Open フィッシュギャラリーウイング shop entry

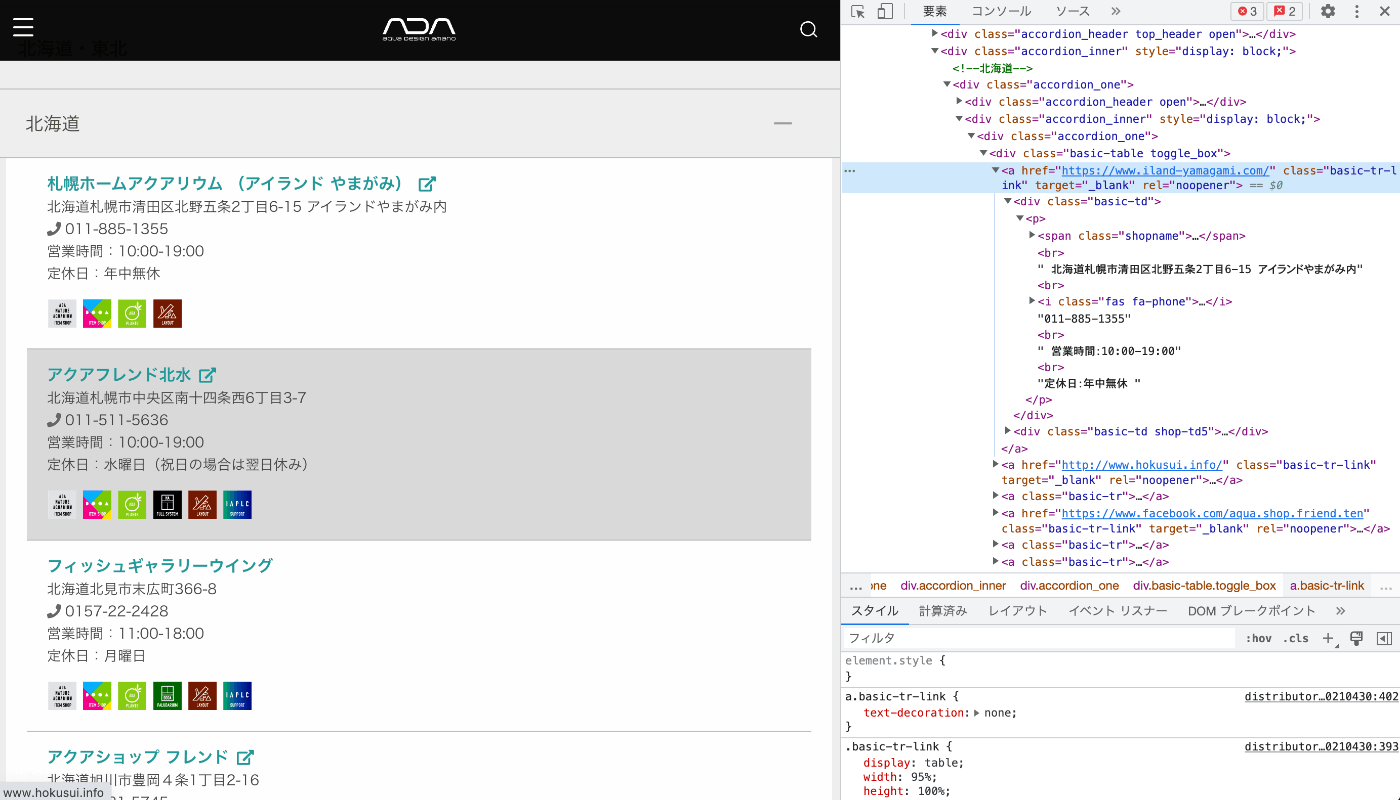[160, 566]
